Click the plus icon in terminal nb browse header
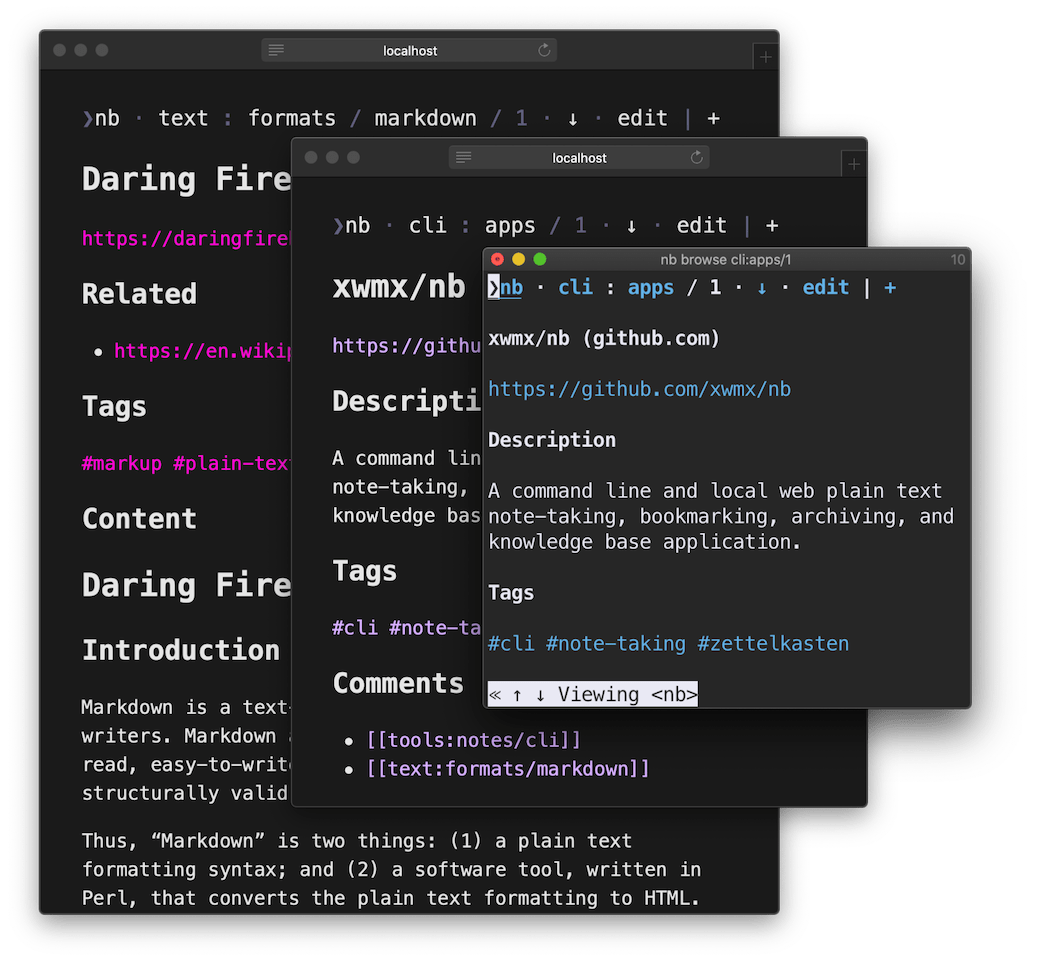 point(890,287)
